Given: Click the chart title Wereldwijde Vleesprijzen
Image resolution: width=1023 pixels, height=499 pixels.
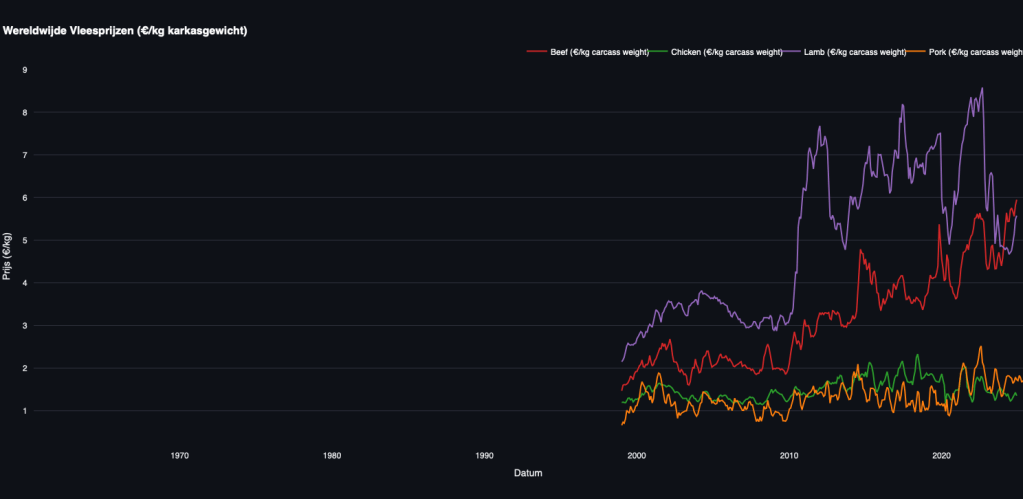Looking at the screenshot, I should (125, 31).
